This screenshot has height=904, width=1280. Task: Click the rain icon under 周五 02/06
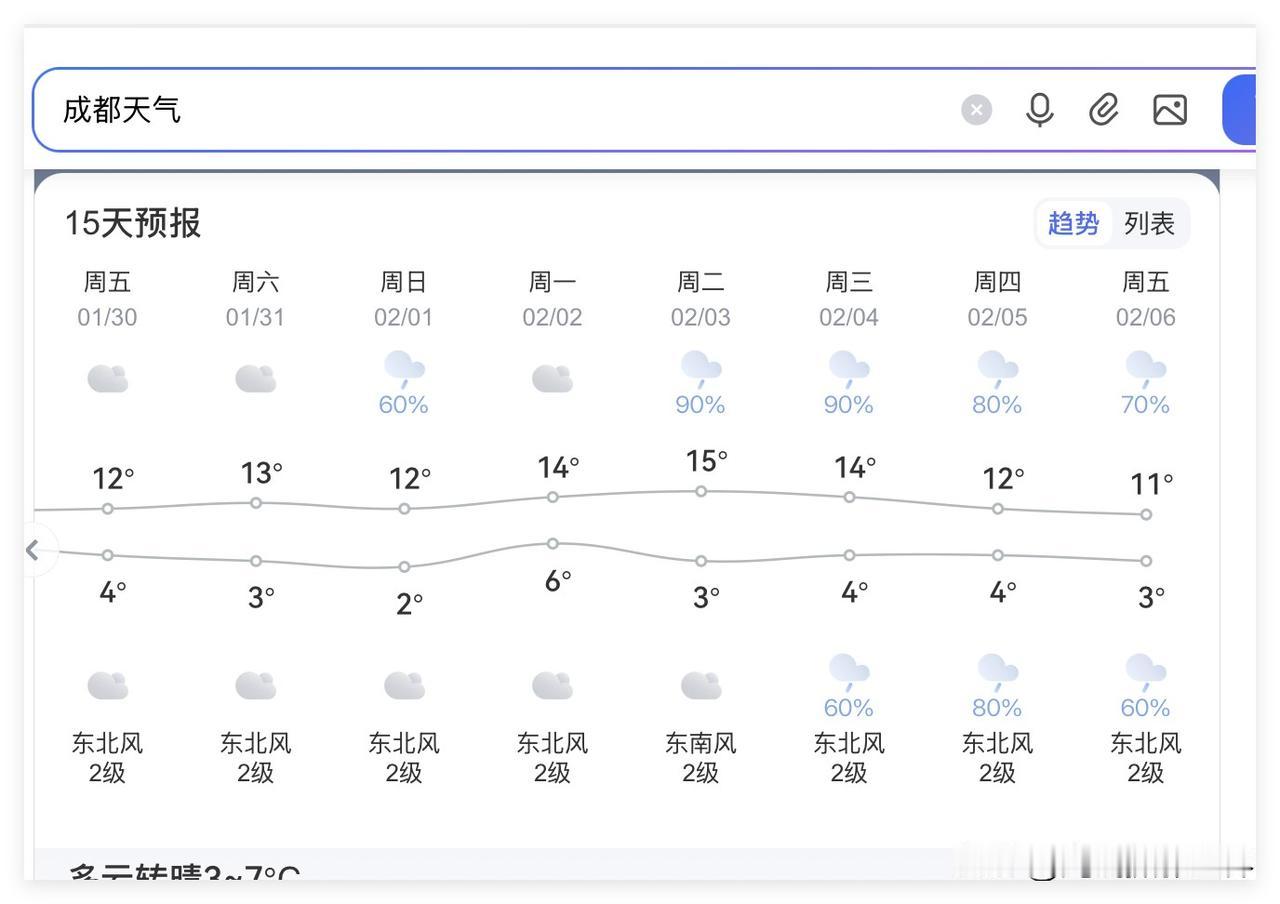1146,369
